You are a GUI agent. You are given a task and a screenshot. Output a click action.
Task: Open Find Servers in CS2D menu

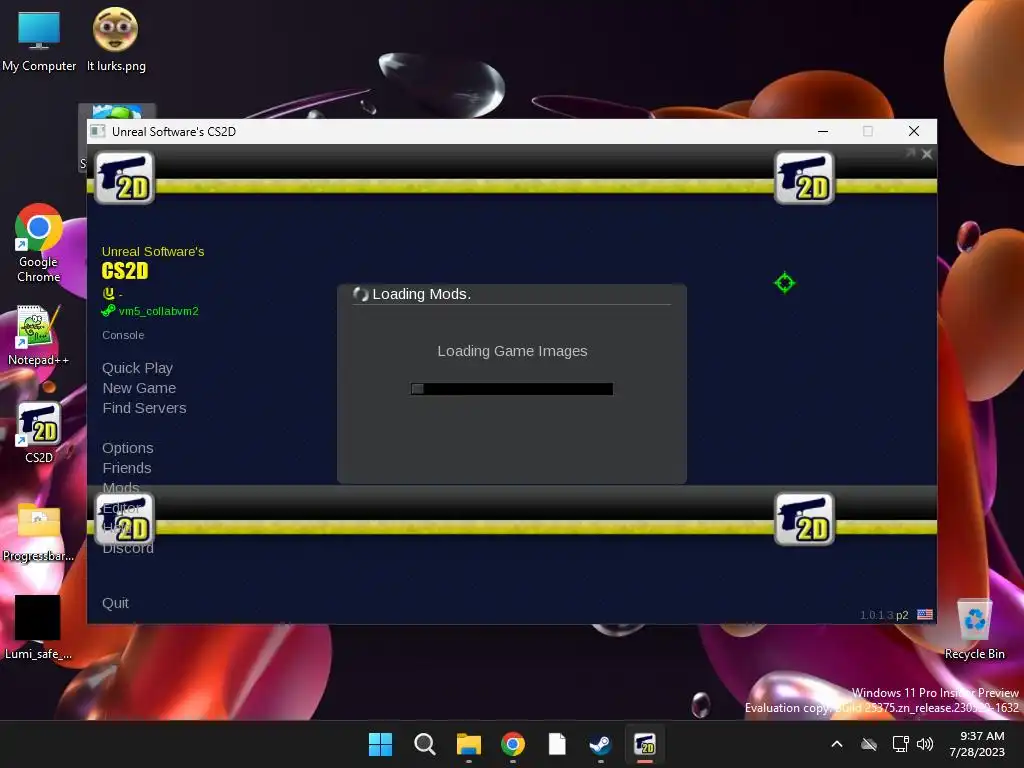pyautogui.click(x=144, y=408)
